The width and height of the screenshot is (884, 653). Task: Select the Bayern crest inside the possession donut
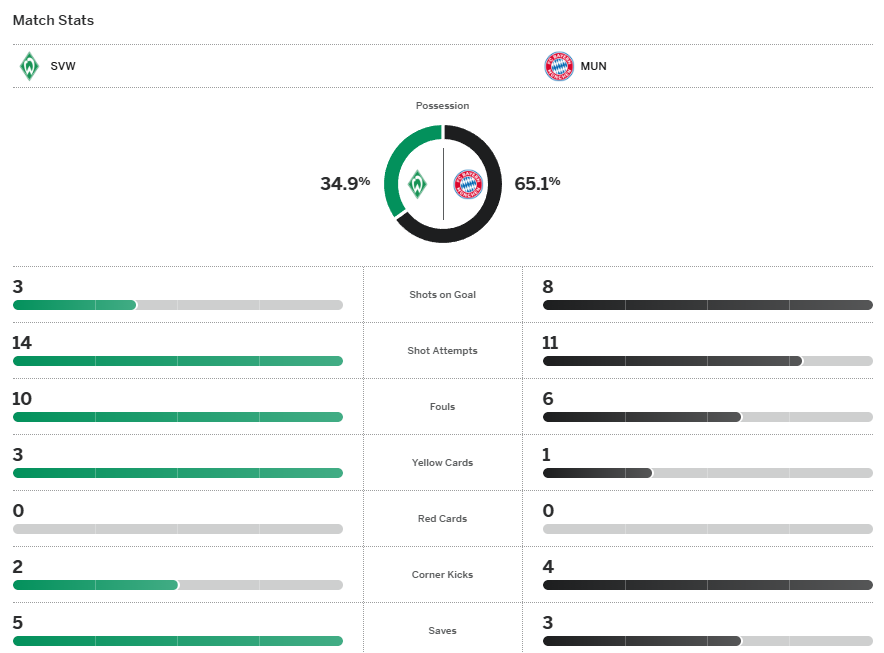coord(468,184)
